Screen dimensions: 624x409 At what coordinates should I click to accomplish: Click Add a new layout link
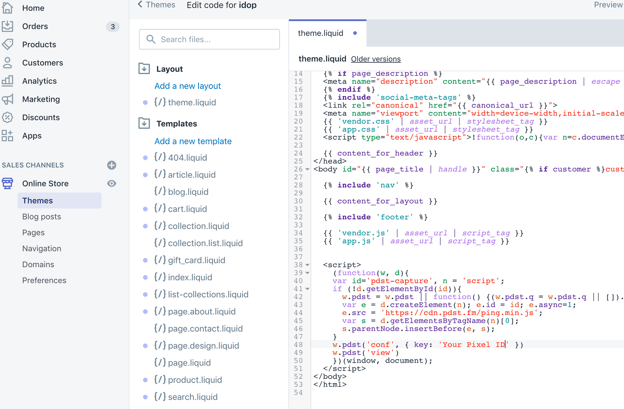pyautogui.click(x=188, y=86)
